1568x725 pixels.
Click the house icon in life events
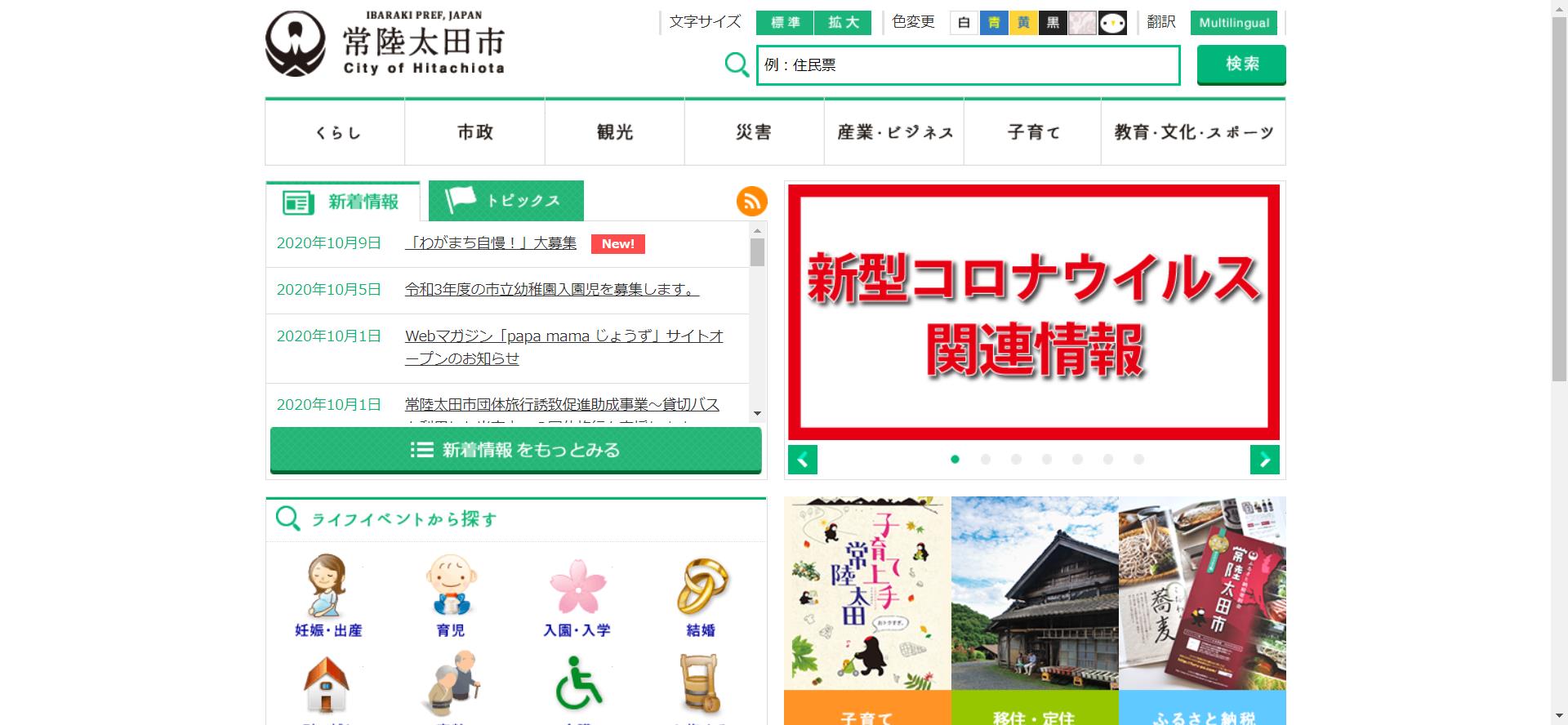(x=327, y=685)
